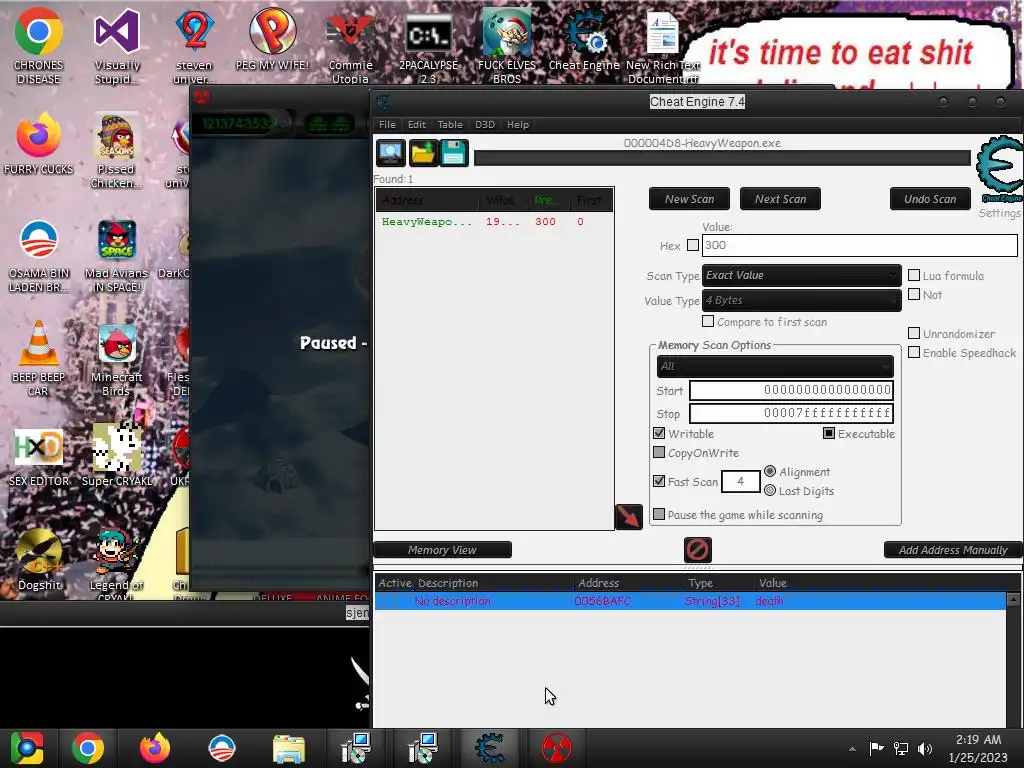1024x768 pixels.
Task: Open the Value Type 4 Bytes dropdown
Action: (x=801, y=300)
